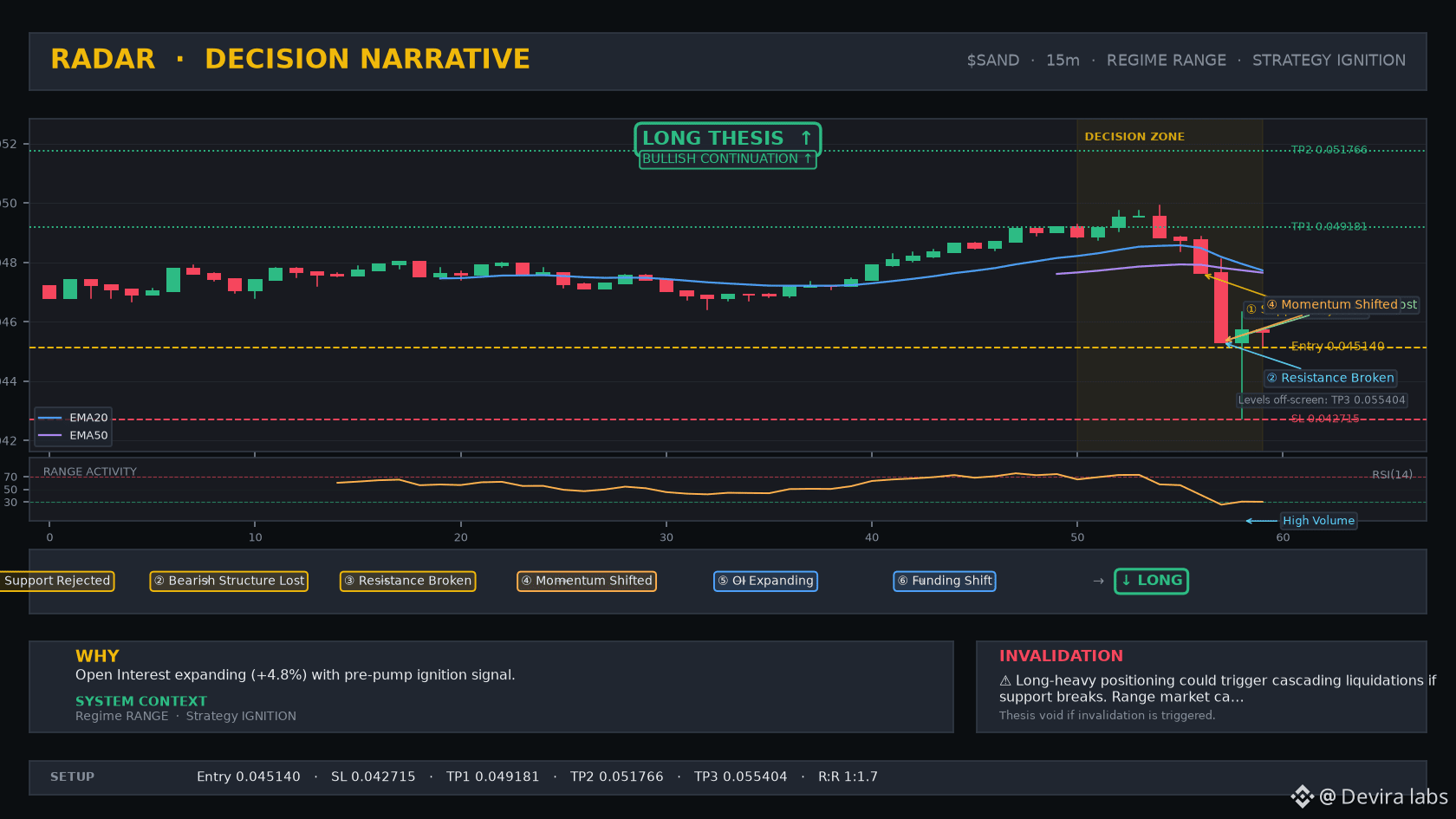Click the TP2 0.051766 level label

[x=1329, y=150]
